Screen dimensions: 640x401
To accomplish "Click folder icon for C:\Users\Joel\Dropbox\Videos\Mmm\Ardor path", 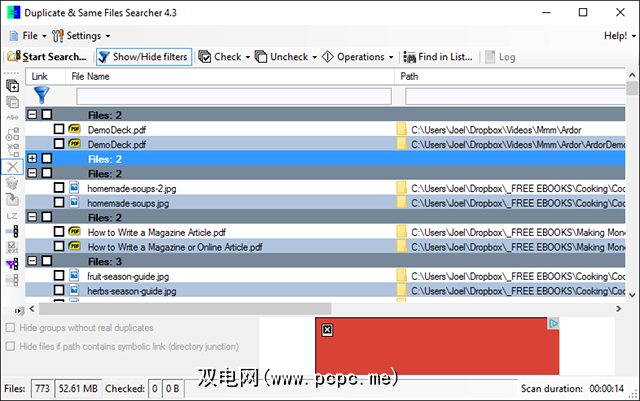I will click(402, 129).
